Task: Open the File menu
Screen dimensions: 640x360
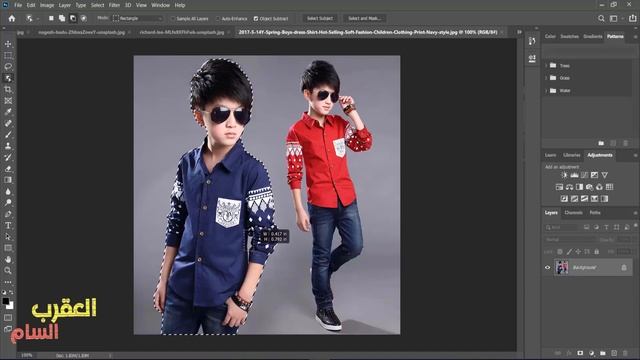Action: click(18, 5)
